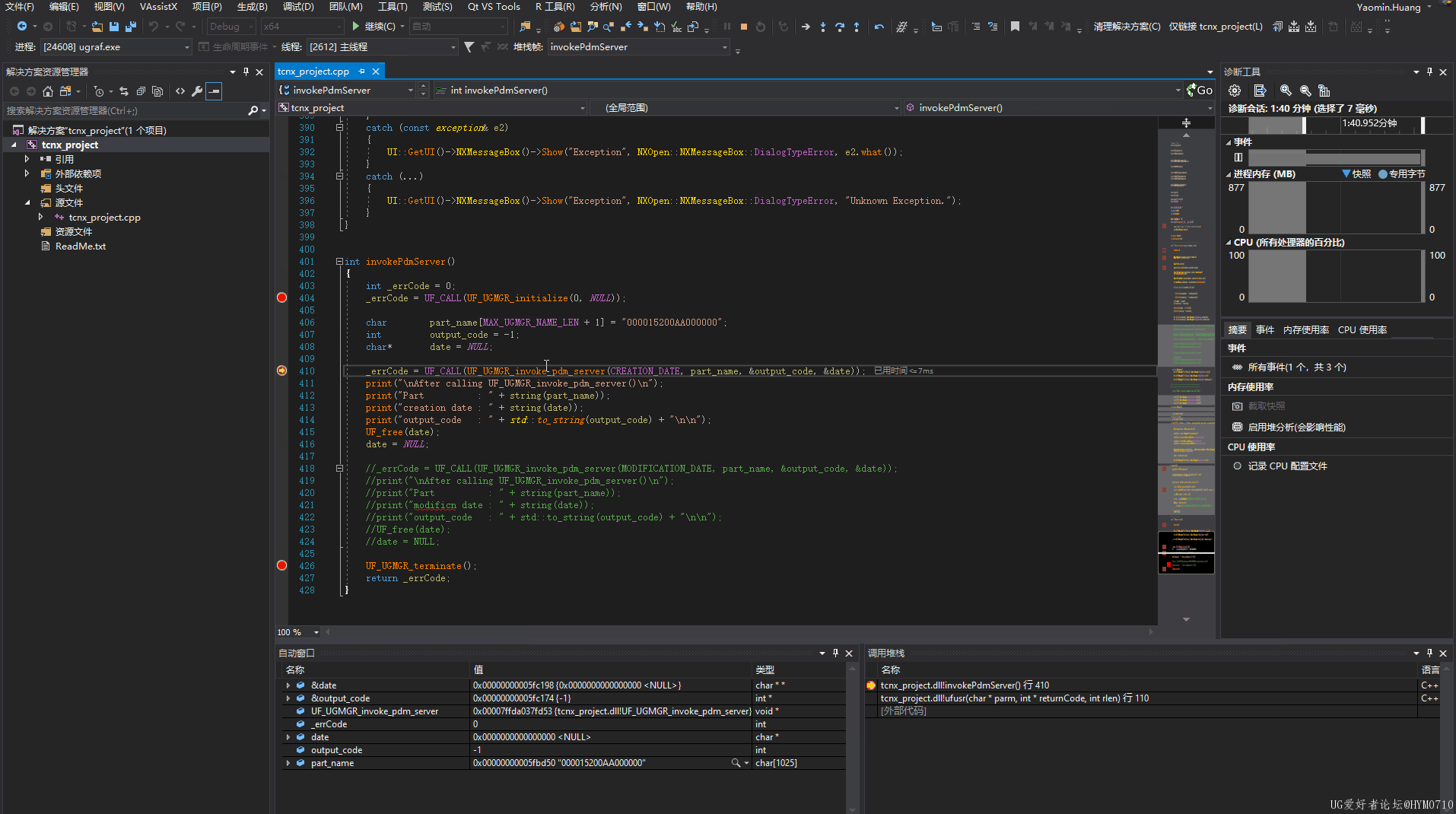The height and width of the screenshot is (814, 1456).
Task: Open the 文件(F) menu
Action: tap(20, 7)
